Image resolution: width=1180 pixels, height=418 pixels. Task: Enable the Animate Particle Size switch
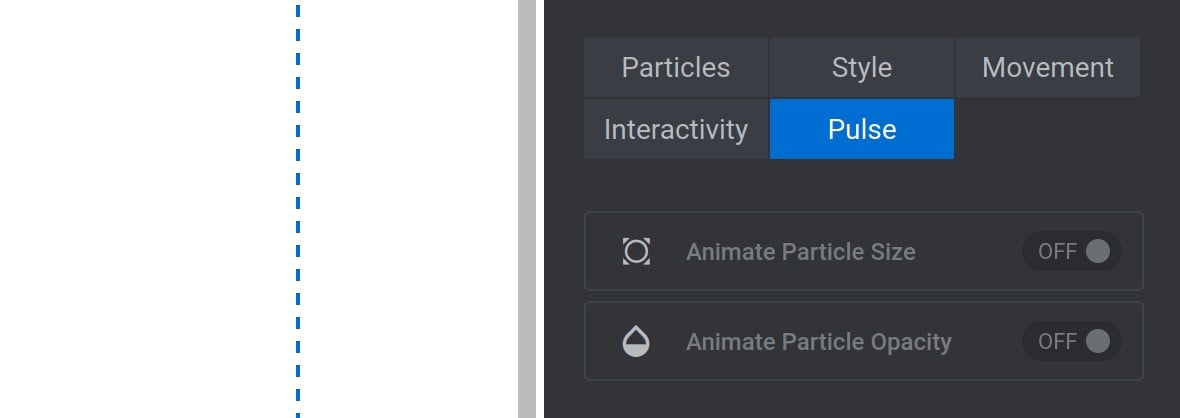click(x=1072, y=252)
